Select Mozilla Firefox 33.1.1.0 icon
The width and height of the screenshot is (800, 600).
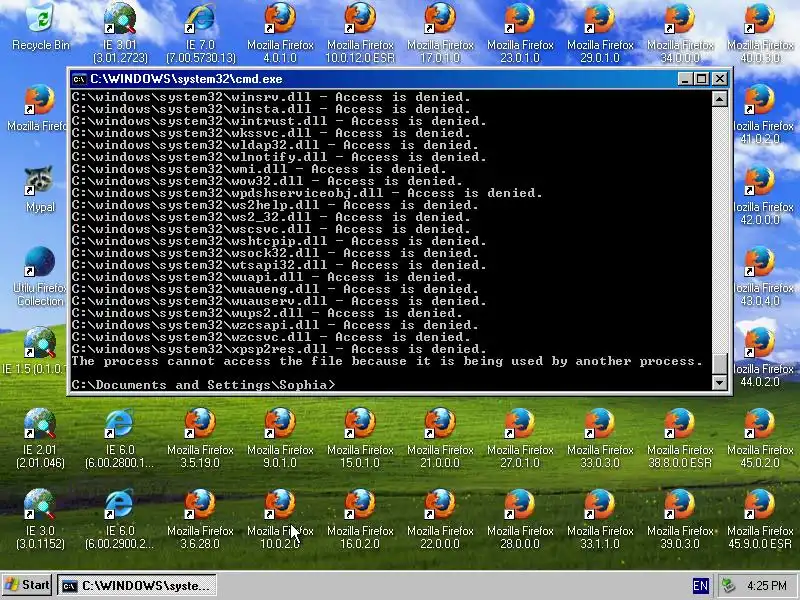coord(600,519)
